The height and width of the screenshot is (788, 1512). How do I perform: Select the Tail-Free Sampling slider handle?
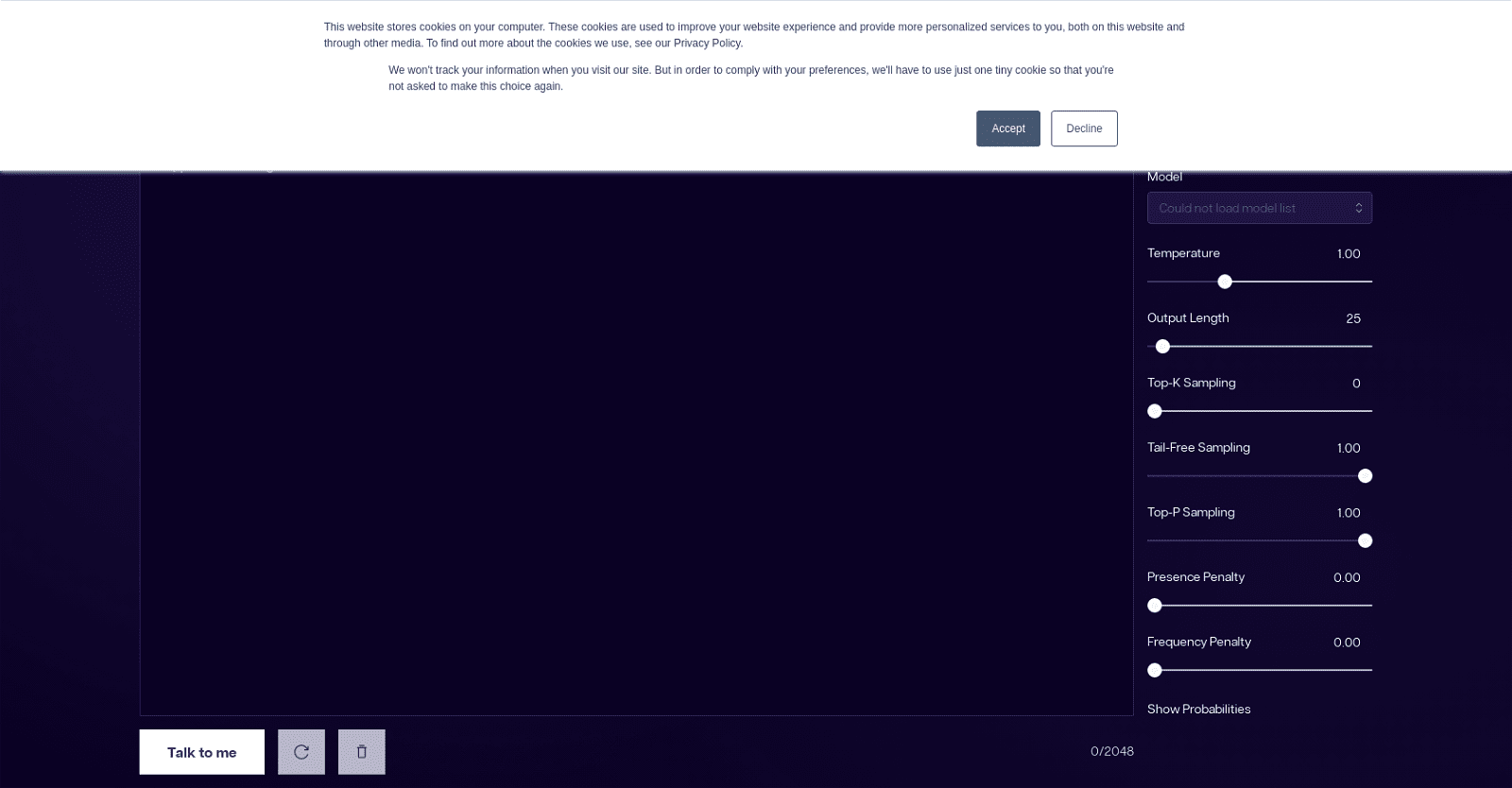[1365, 476]
